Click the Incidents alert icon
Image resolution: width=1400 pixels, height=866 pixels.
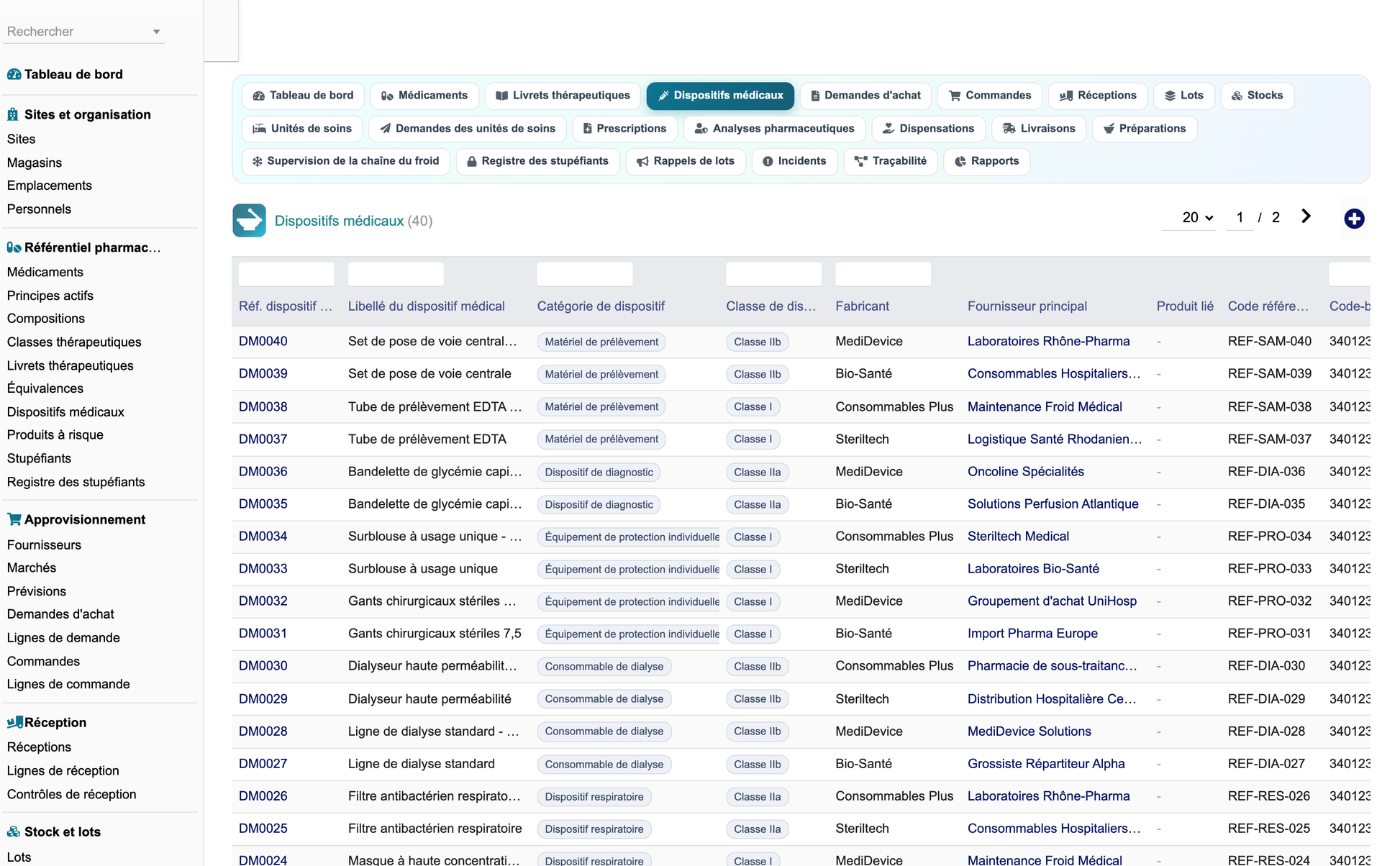coord(768,161)
